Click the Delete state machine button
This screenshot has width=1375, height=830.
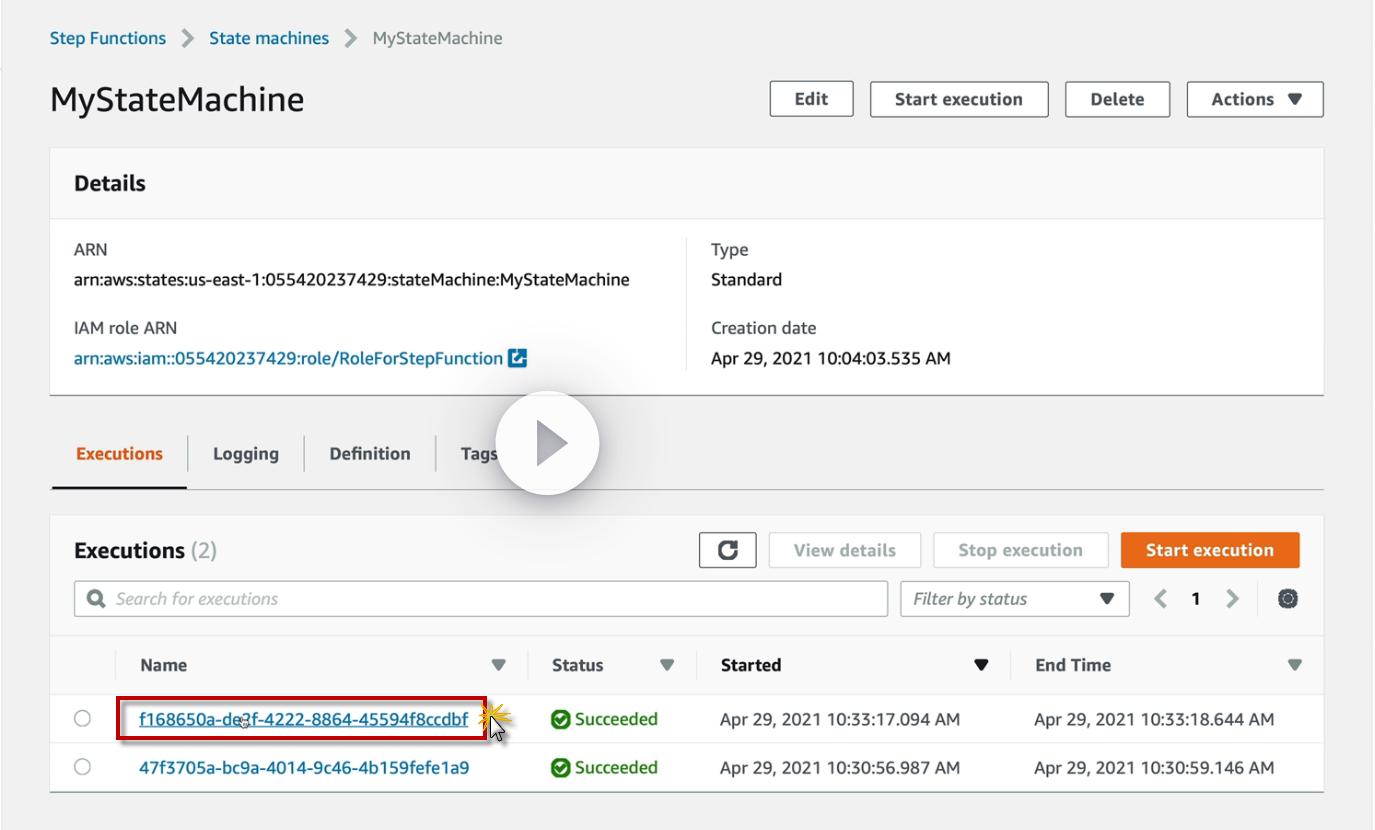(x=1117, y=99)
